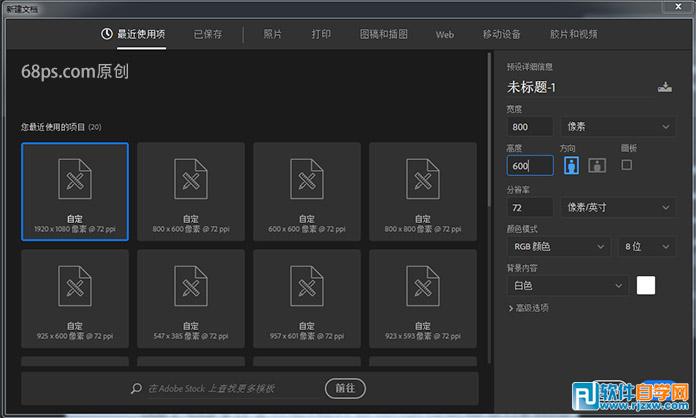Select portrait orientation icon

571,166
